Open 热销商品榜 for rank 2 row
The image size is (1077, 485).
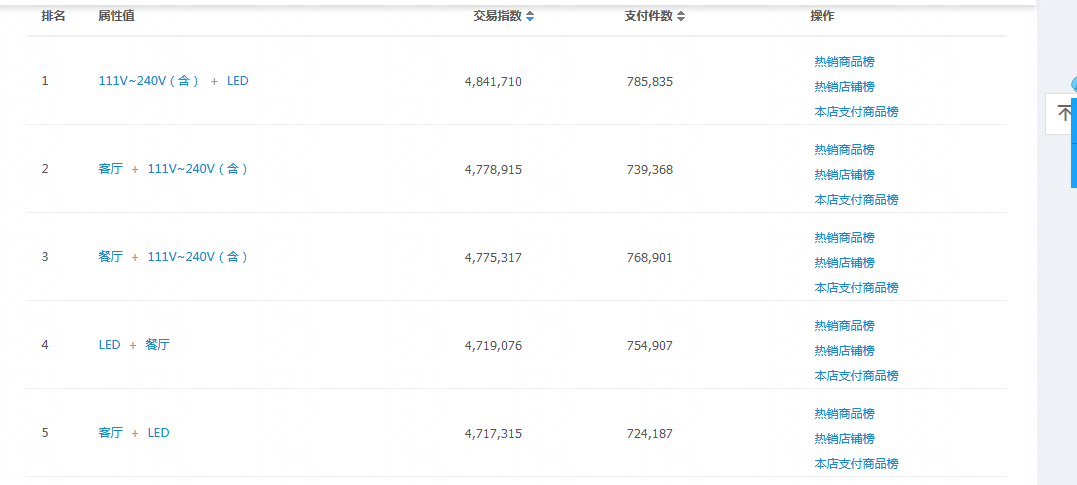(x=844, y=150)
